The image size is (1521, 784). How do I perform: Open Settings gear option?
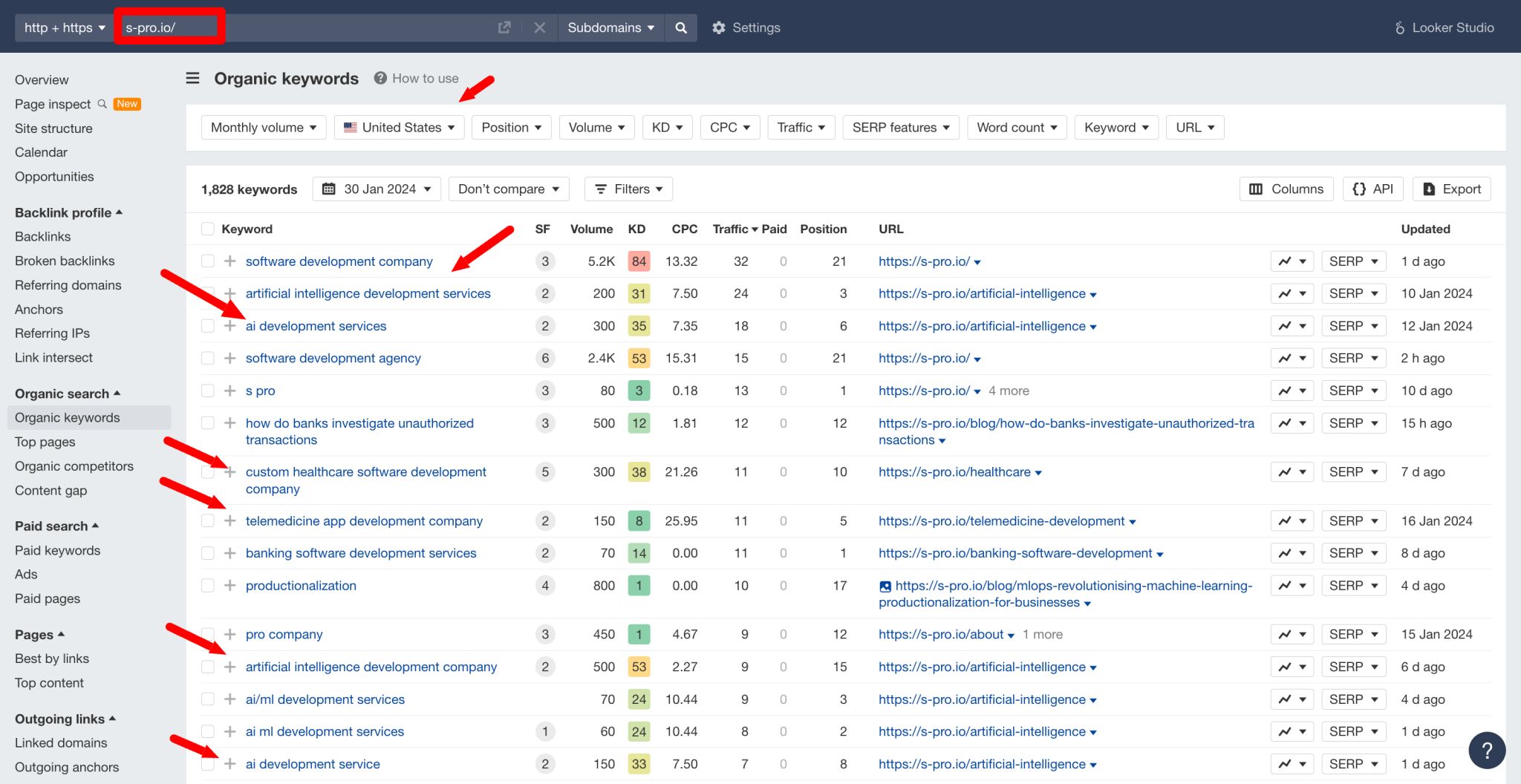[746, 27]
